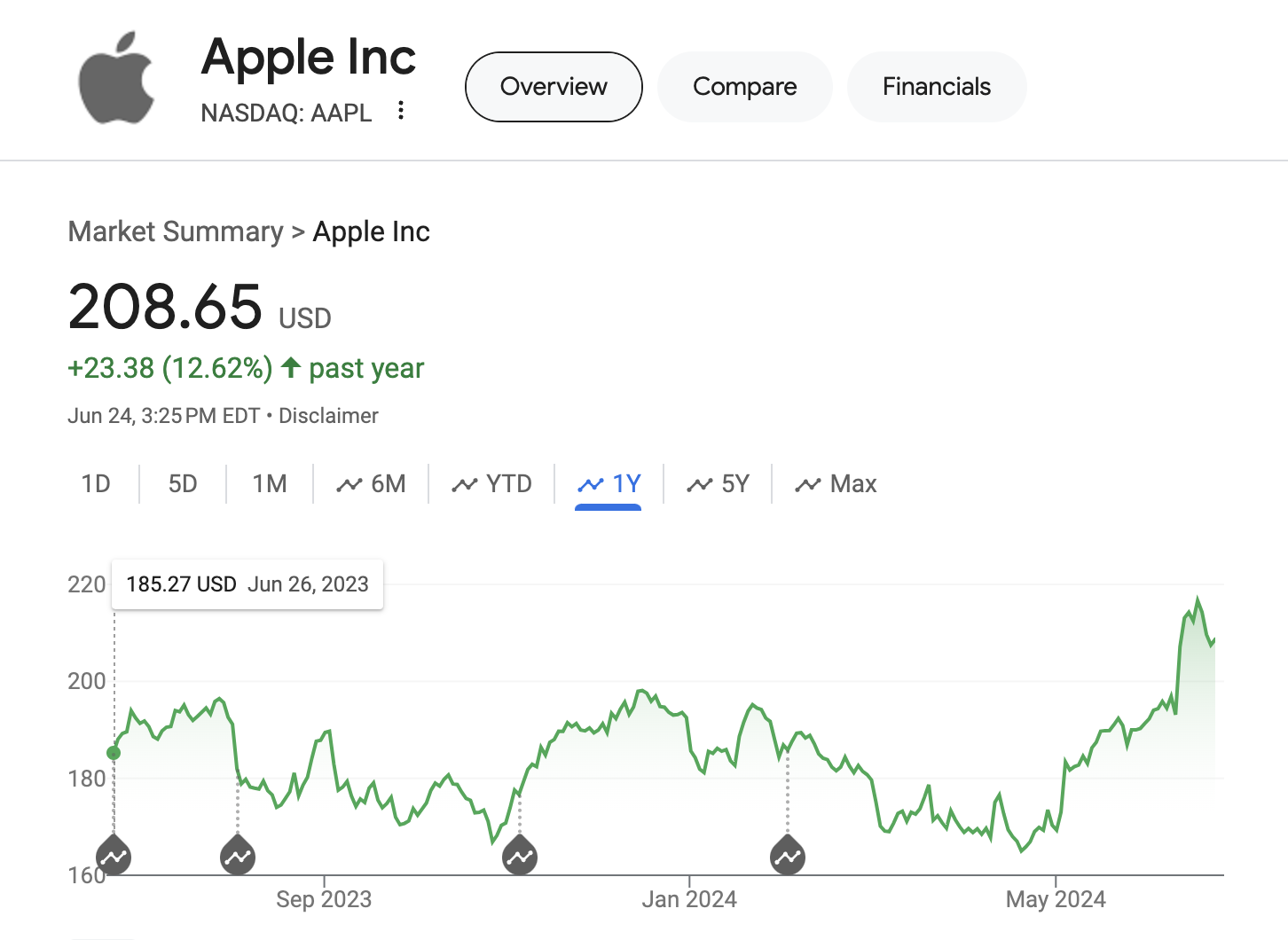Select the 1M time range

270,483
